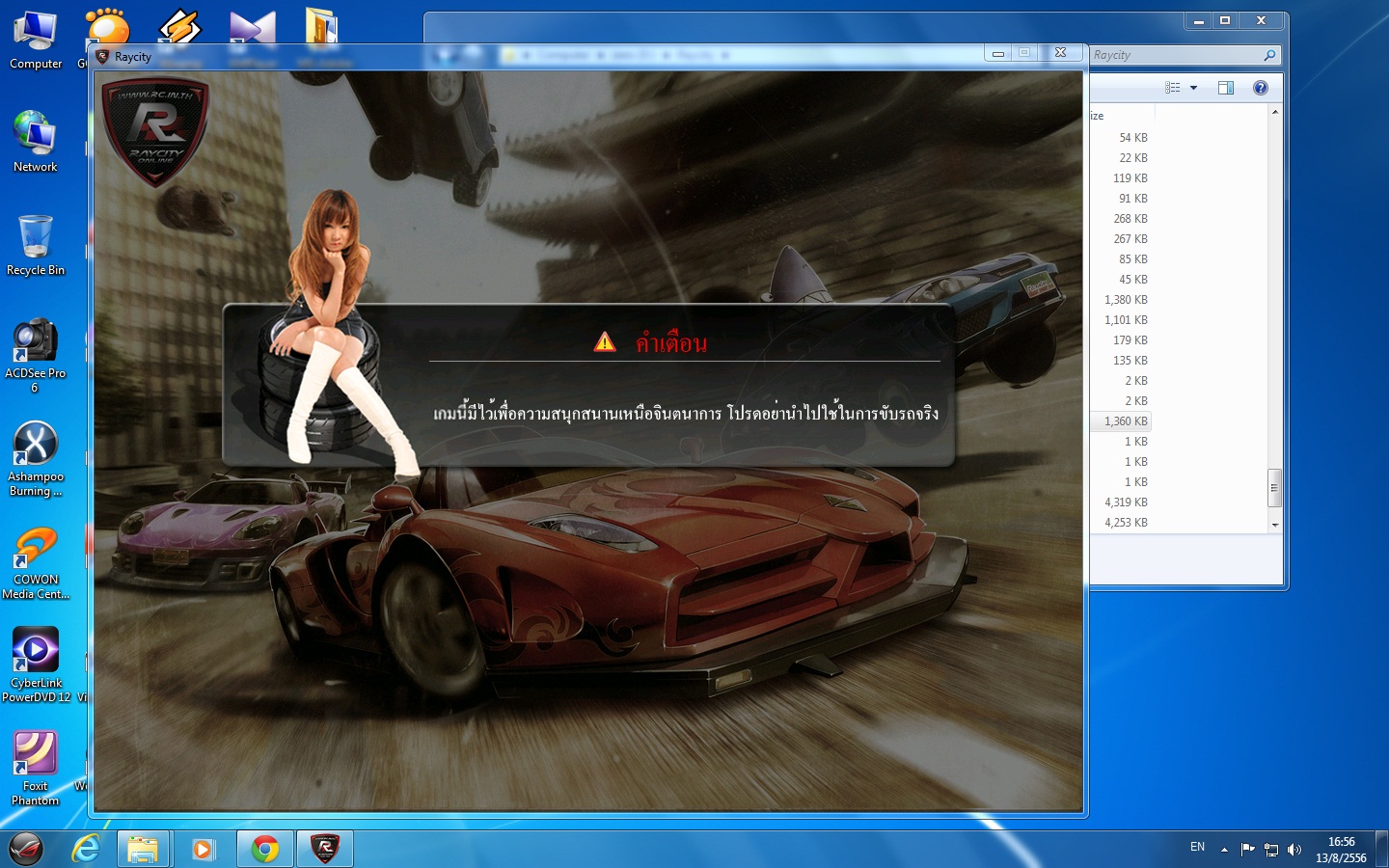Viewport: 1389px width, 868px height.
Task: Show hidden tray icons arrow
Action: click(x=1224, y=850)
